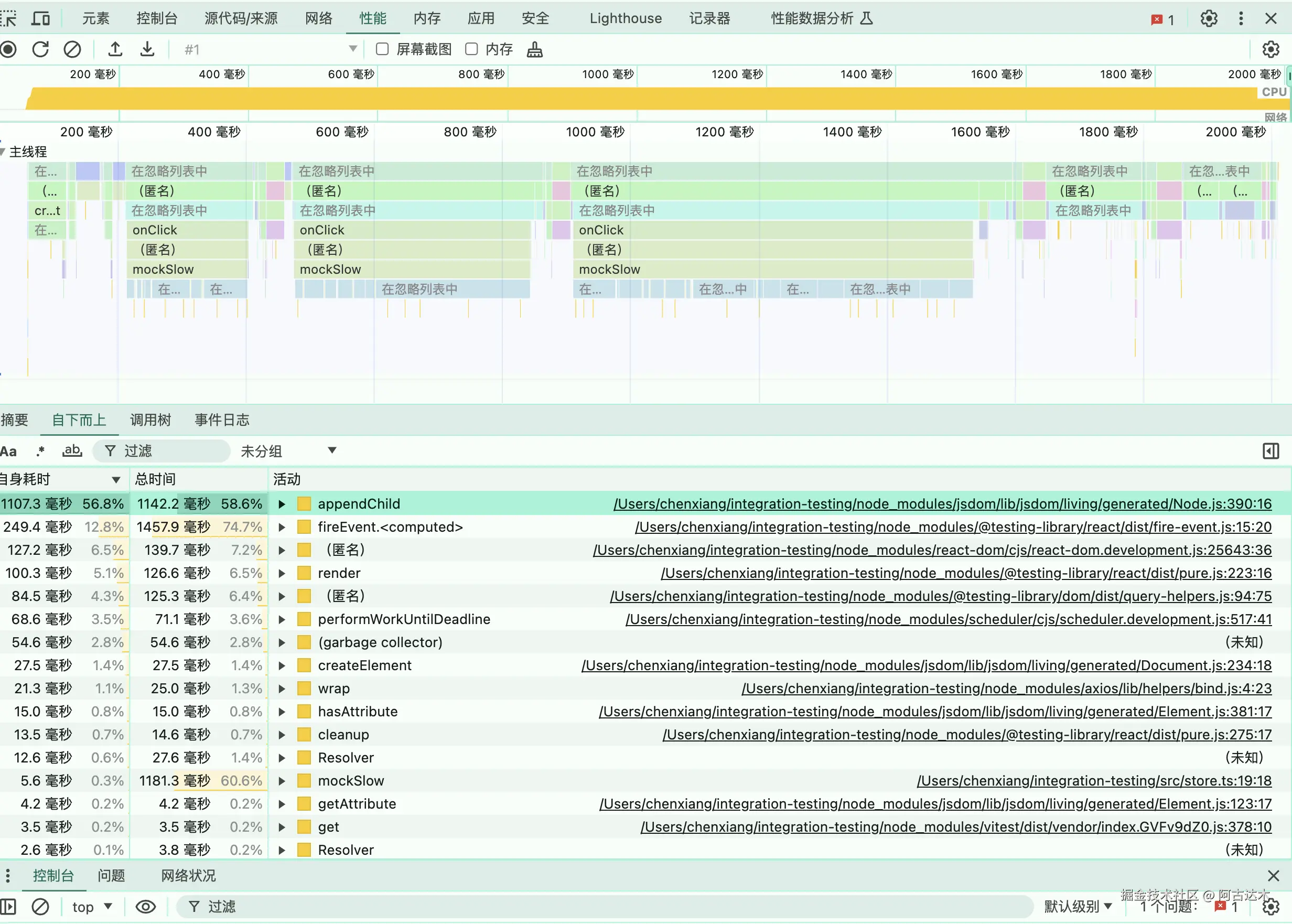
Task: Open the fire-event.js:15:20 source link
Action: click(953, 527)
